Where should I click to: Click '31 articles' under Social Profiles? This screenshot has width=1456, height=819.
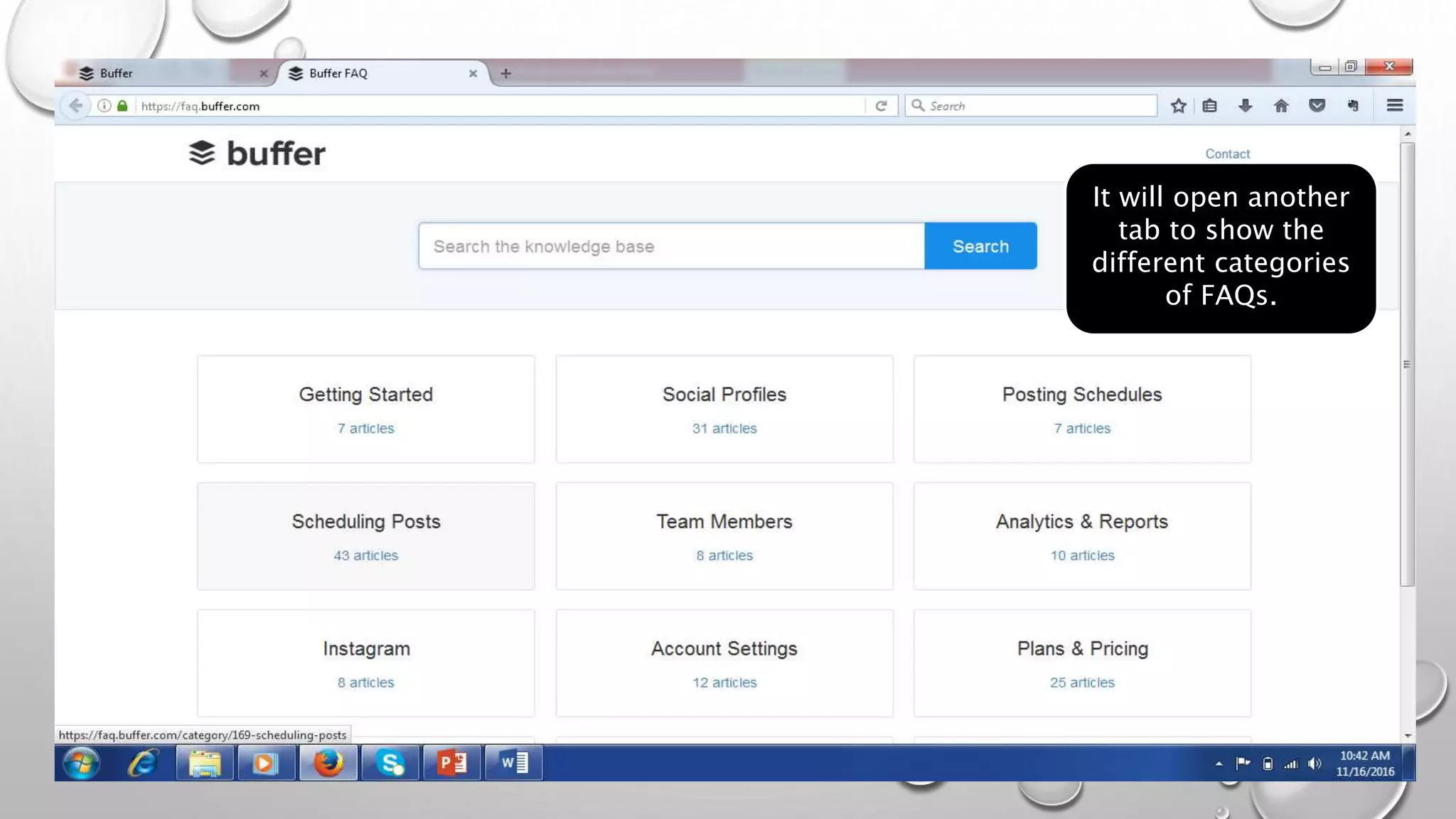pos(724,429)
